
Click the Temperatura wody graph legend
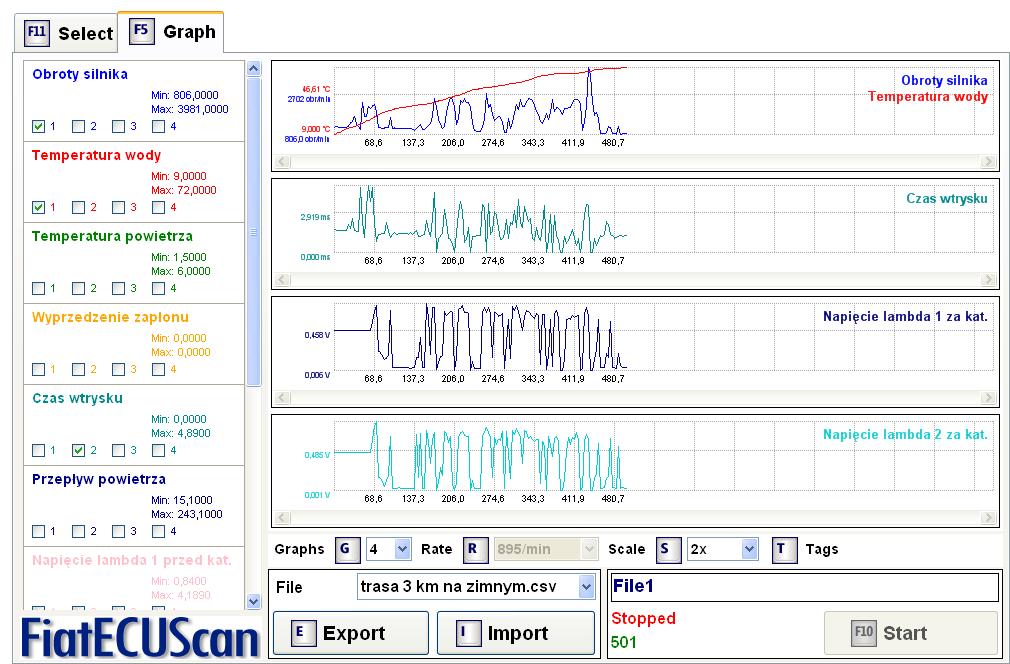928,97
